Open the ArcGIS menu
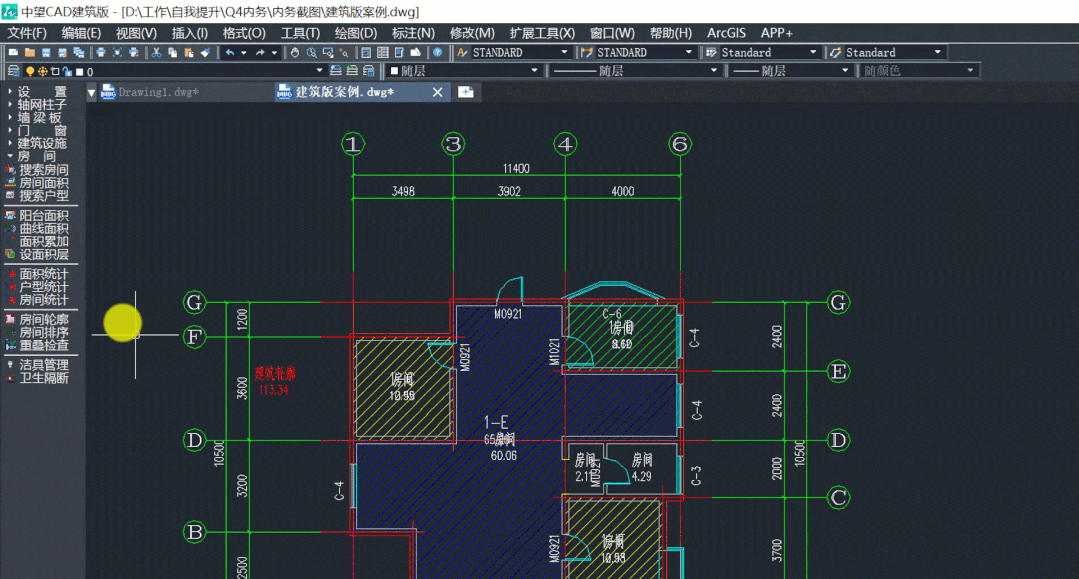1079x579 pixels. pos(726,33)
